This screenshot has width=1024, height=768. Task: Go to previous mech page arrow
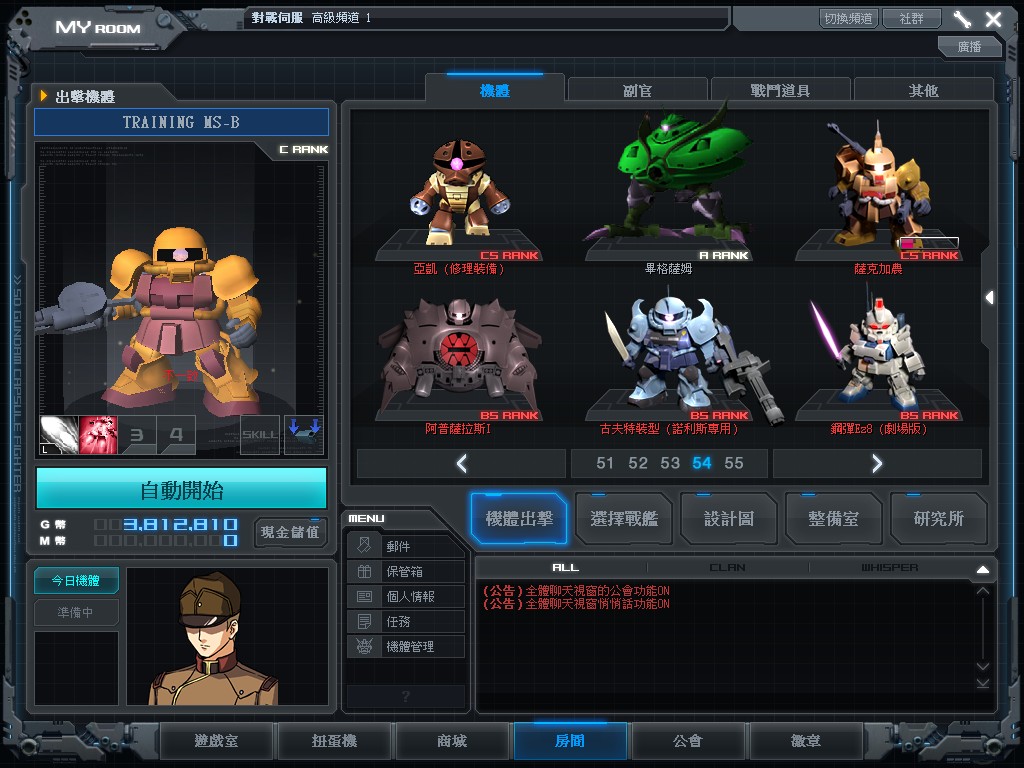461,464
